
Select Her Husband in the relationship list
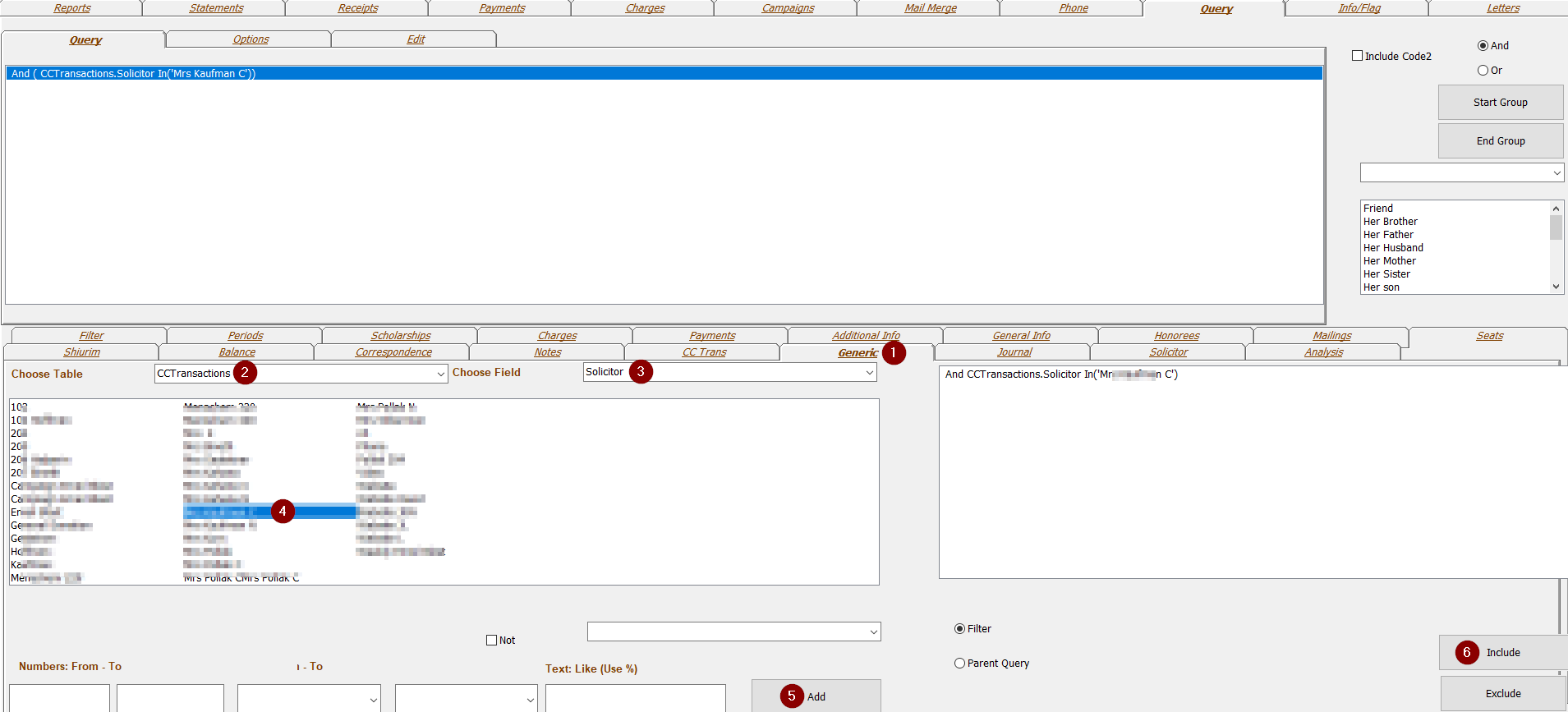tap(1393, 248)
